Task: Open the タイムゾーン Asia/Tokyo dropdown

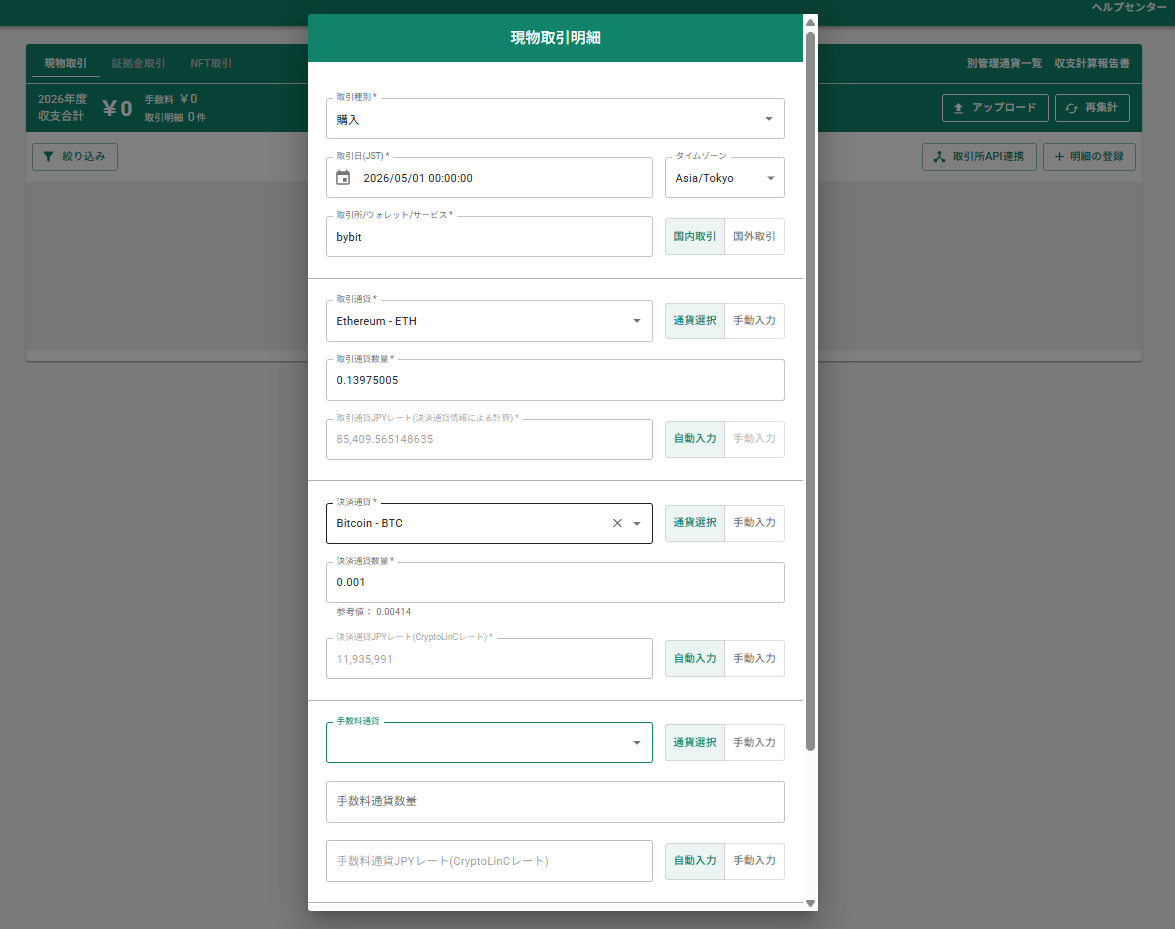Action: [x=725, y=178]
